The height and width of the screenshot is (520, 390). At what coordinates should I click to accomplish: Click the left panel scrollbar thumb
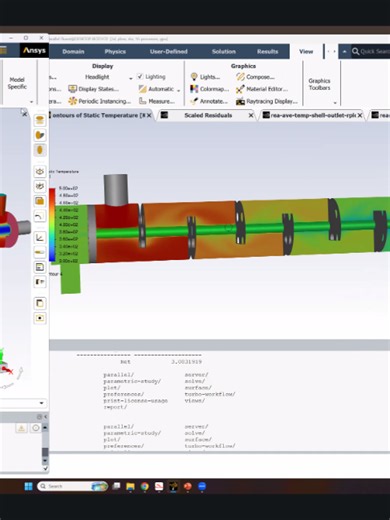[x=45, y=452]
